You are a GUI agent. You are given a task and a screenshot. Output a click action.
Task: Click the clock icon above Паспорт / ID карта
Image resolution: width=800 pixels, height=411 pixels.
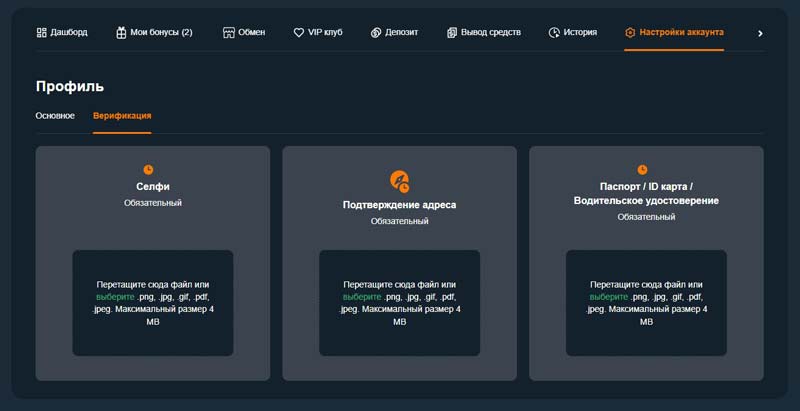(642, 170)
